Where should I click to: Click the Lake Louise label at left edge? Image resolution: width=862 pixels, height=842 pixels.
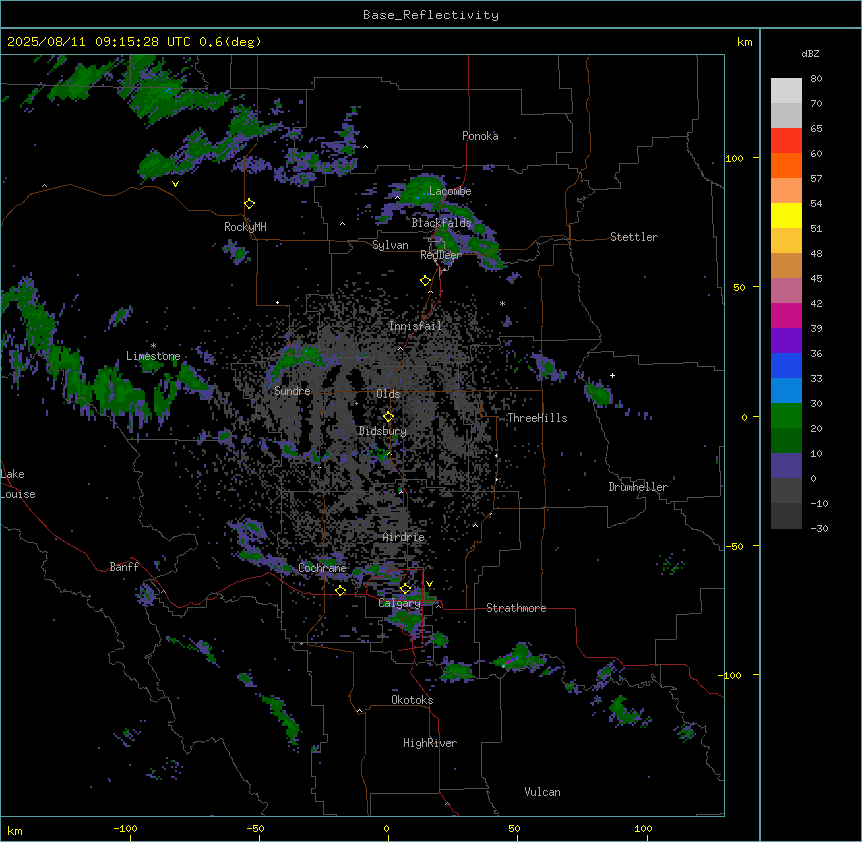[x=18, y=484]
